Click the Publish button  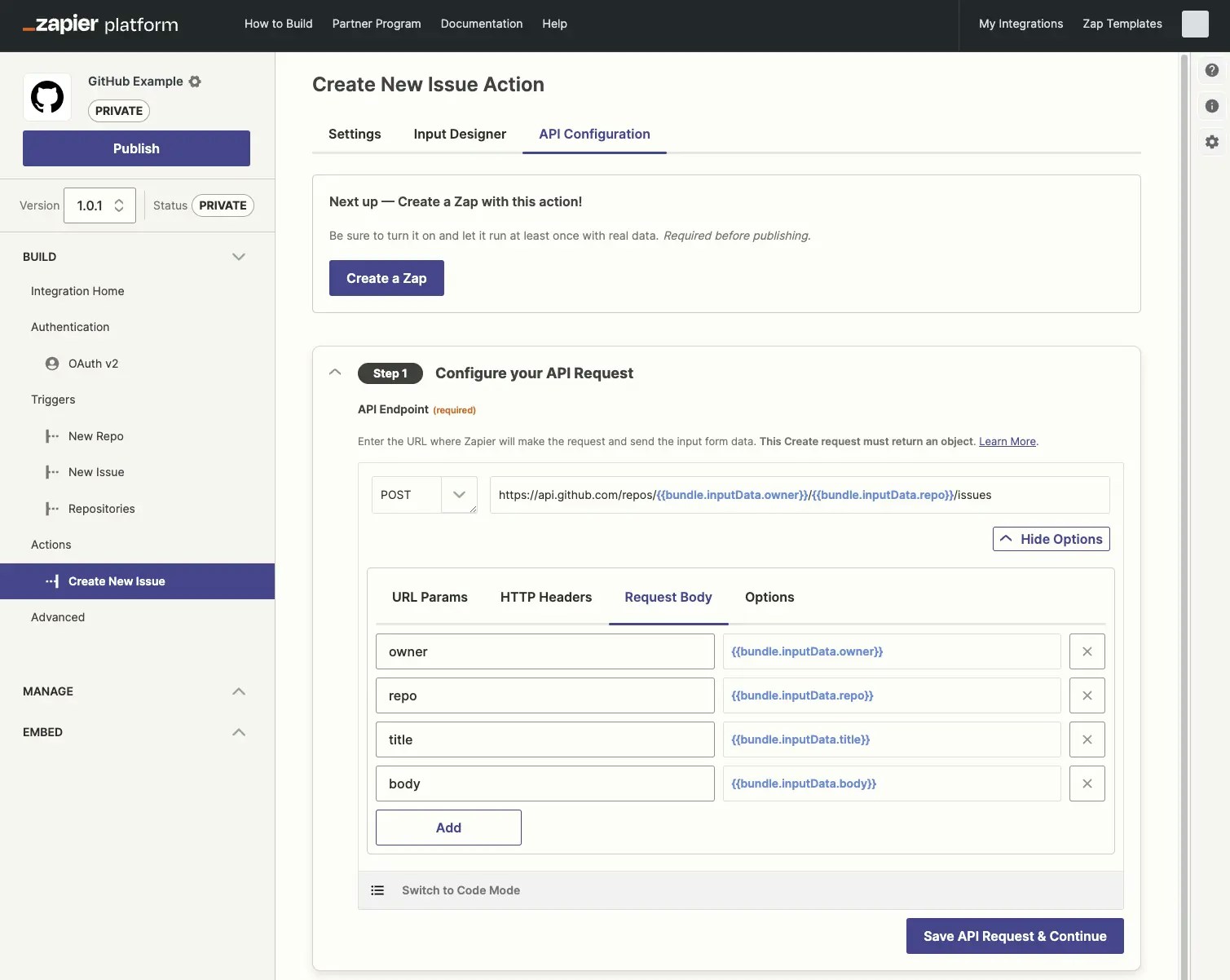136,148
